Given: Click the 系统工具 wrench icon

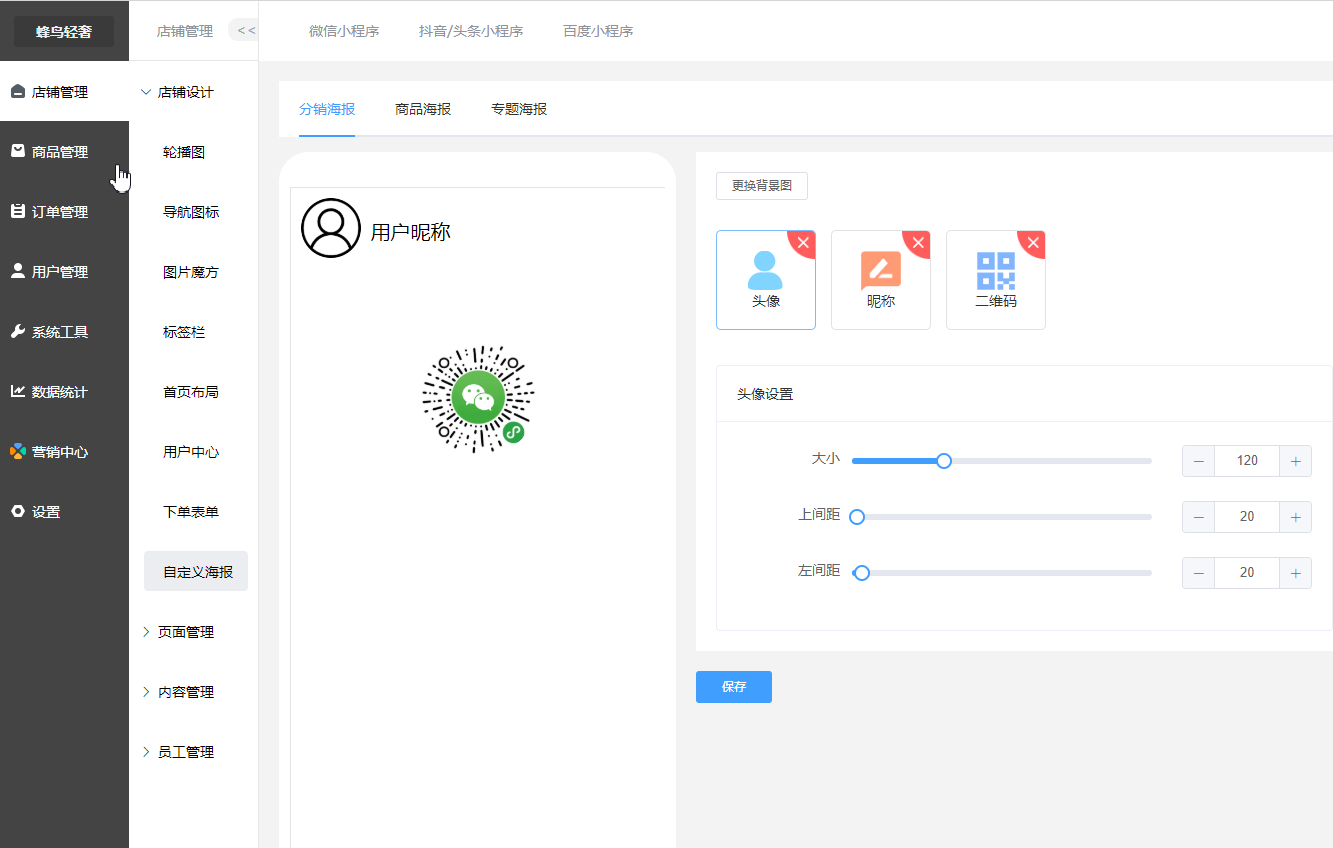Looking at the screenshot, I should (x=17, y=331).
